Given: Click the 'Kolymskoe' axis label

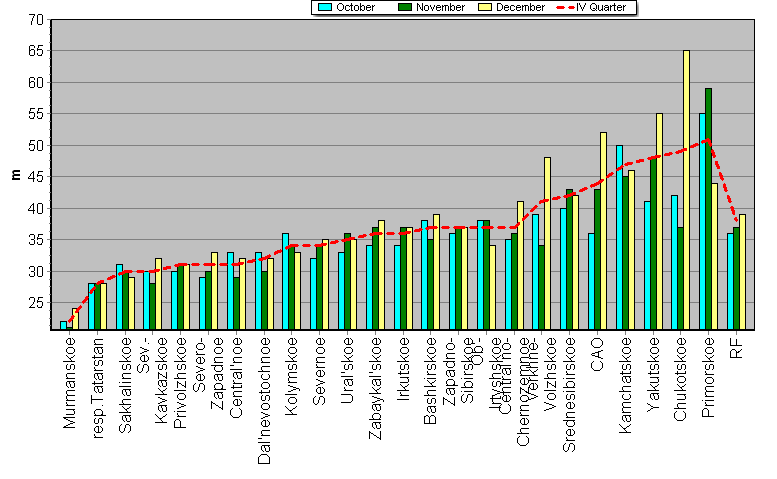Looking at the screenshot, I should click(291, 376).
